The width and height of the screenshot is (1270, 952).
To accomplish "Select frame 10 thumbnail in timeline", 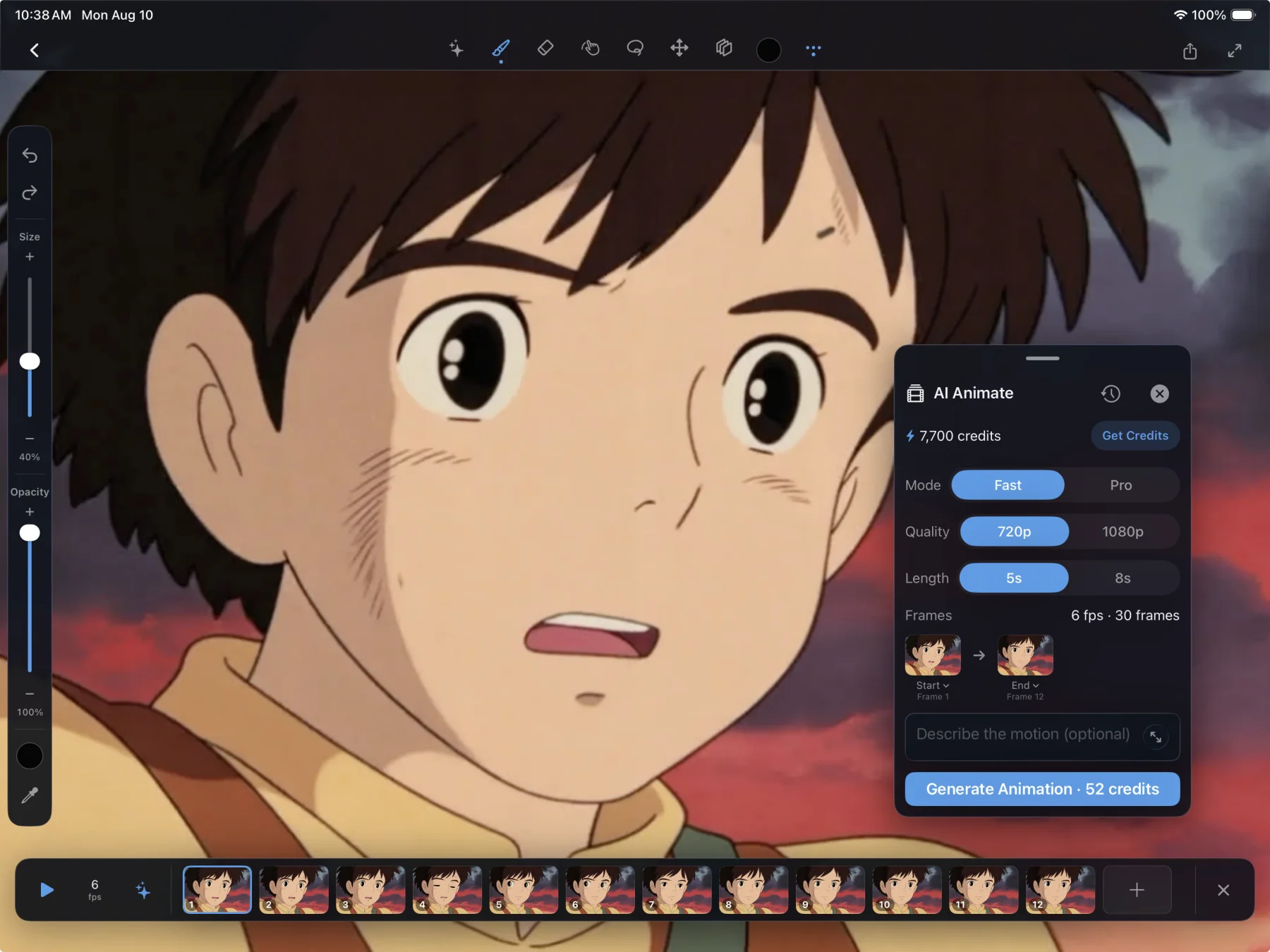I will click(x=907, y=890).
